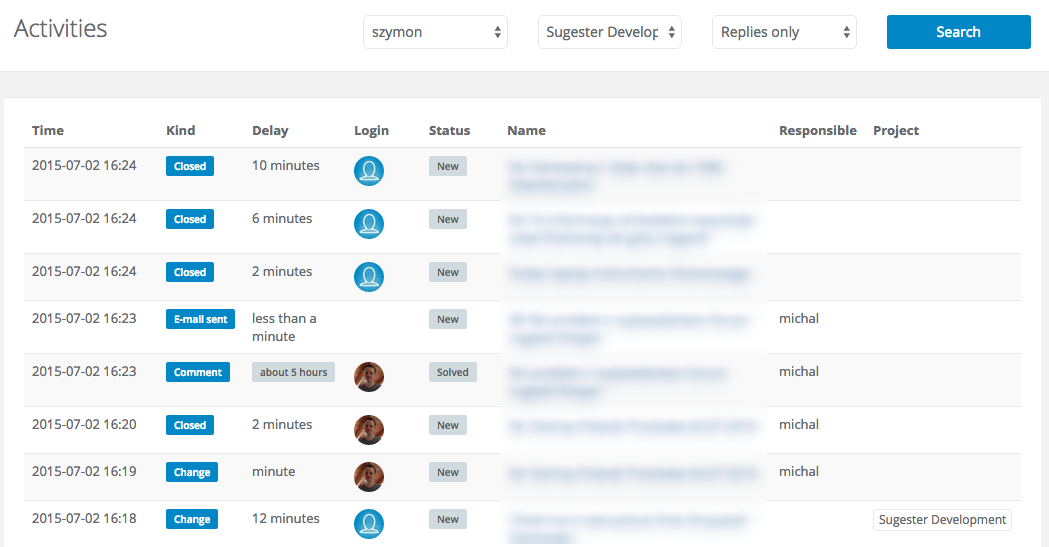The height and width of the screenshot is (547, 1049).
Task: Click the Search button
Action: click(959, 32)
